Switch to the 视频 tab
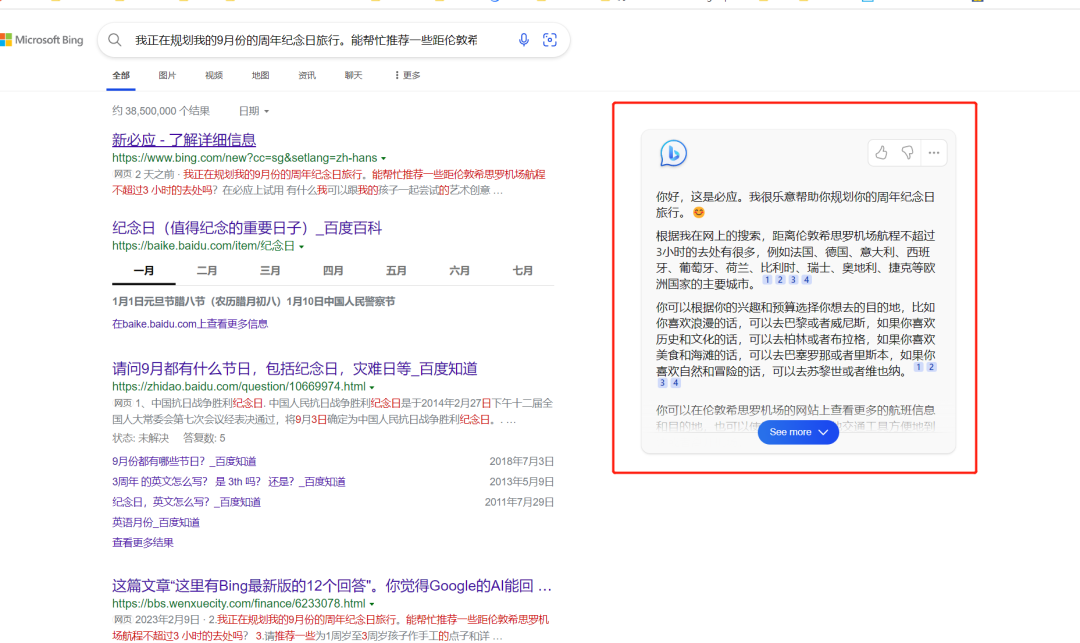Viewport: 1080px width, 643px height. pos(214,75)
